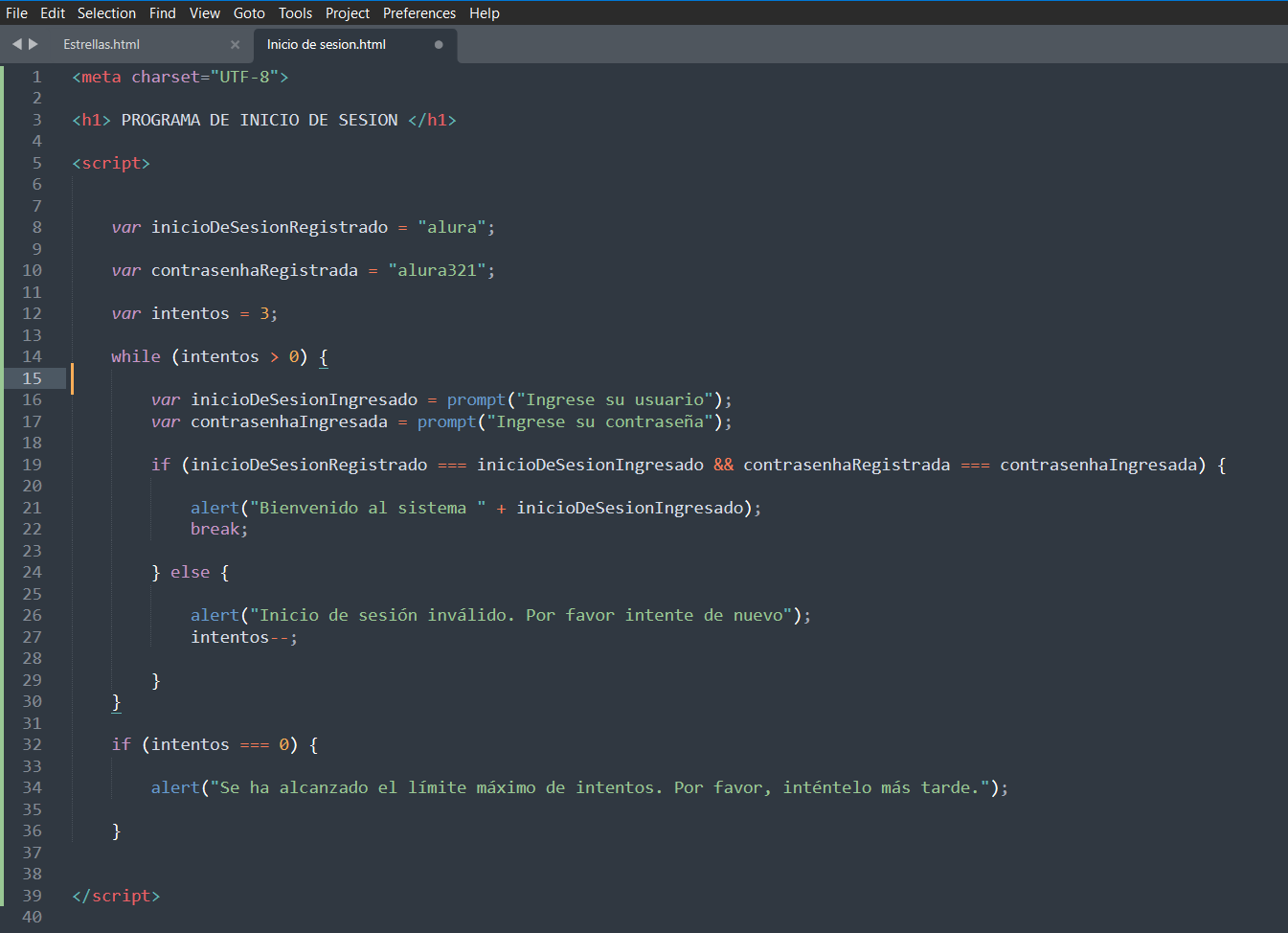Click line number 19 in the gutter

(32, 465)
